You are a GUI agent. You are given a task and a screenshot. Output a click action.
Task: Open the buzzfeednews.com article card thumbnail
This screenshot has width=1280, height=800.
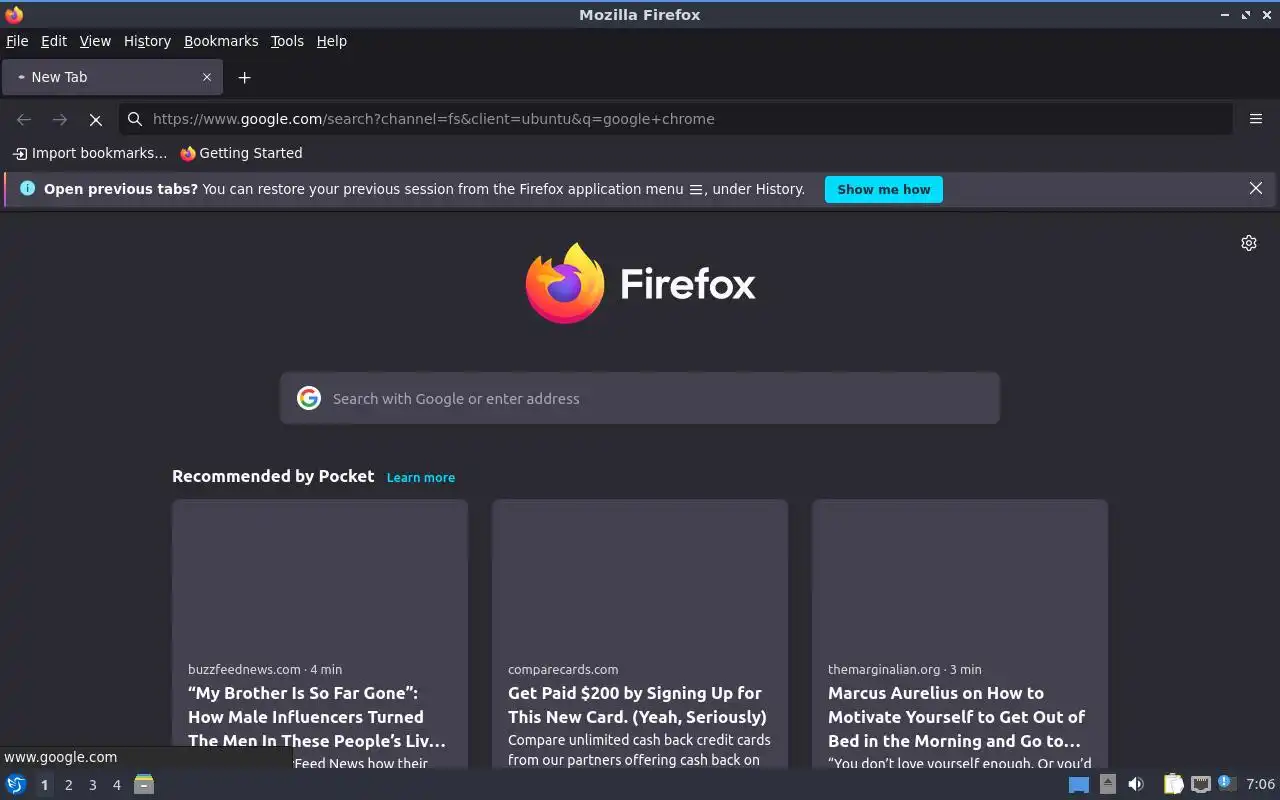tap(320, 574)
